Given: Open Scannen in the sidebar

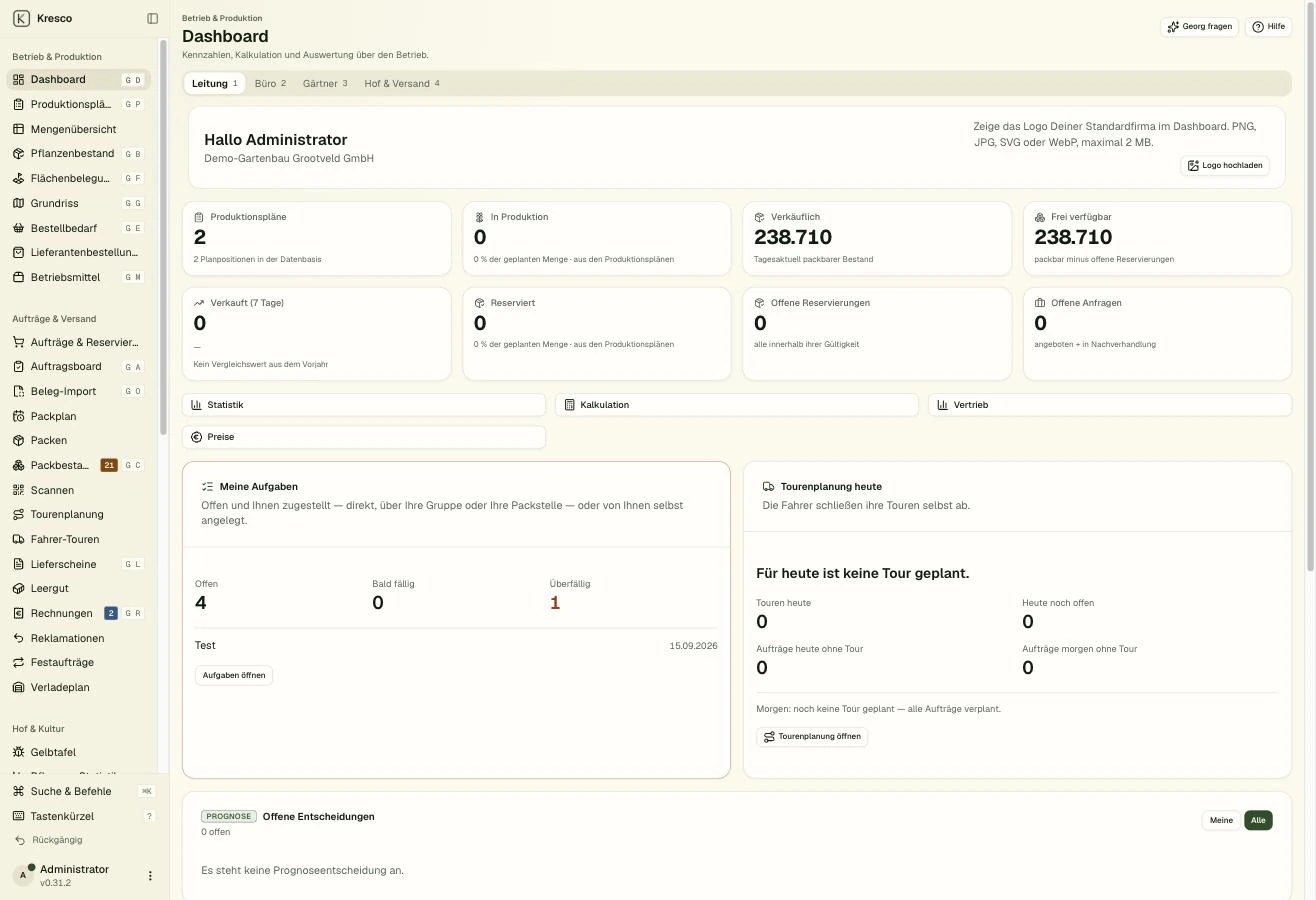Looking at the screenshot, I should (78, 490).
